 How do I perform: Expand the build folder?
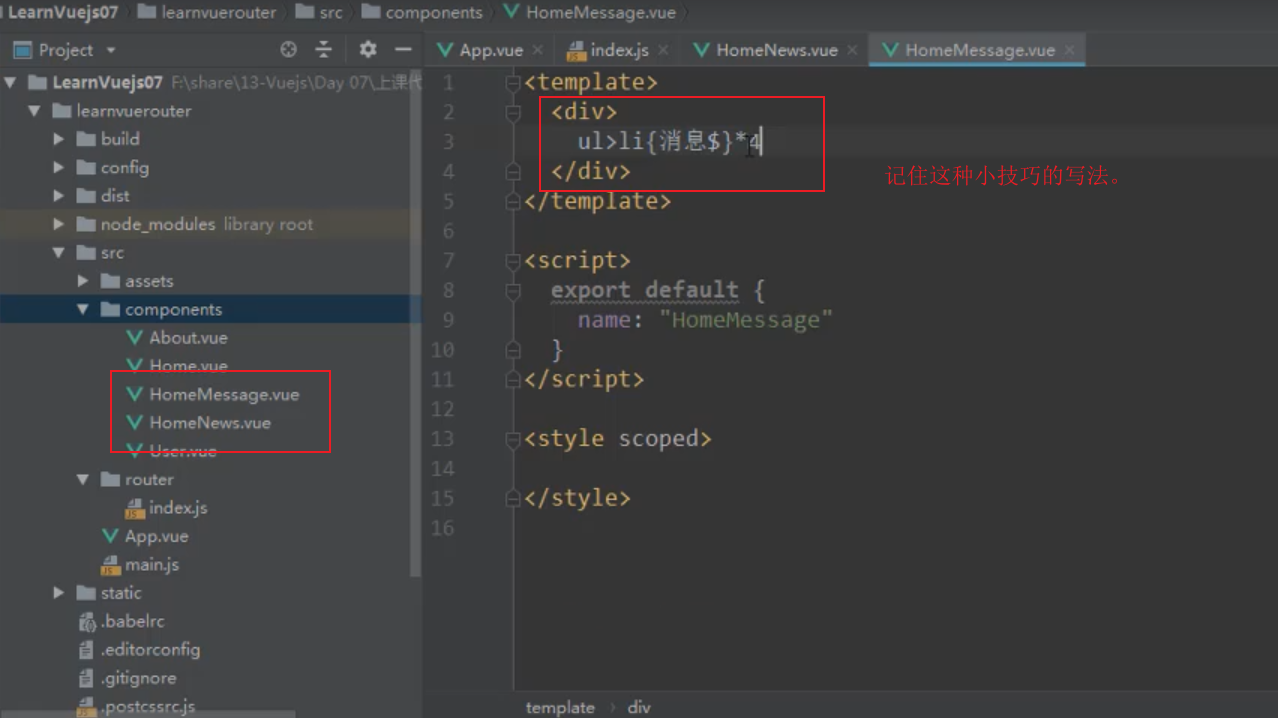pyautogui.click(x=59, y=139)
